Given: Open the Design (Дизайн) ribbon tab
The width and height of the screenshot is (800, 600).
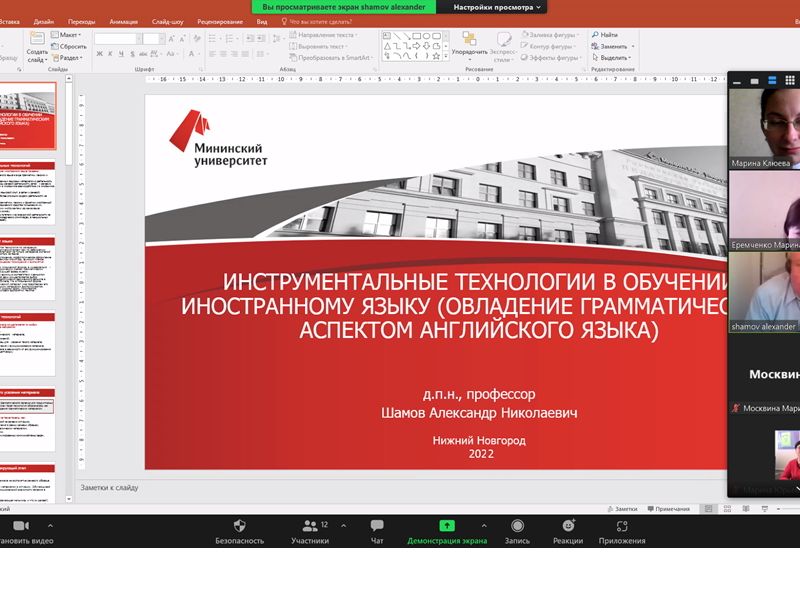Looking at the screenshot, I should tap(43, 20).
